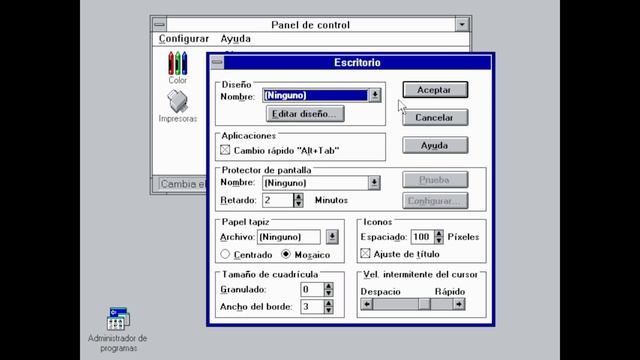Open the Configurar menu
Screen dimensions: 640x360
(184, 39)
